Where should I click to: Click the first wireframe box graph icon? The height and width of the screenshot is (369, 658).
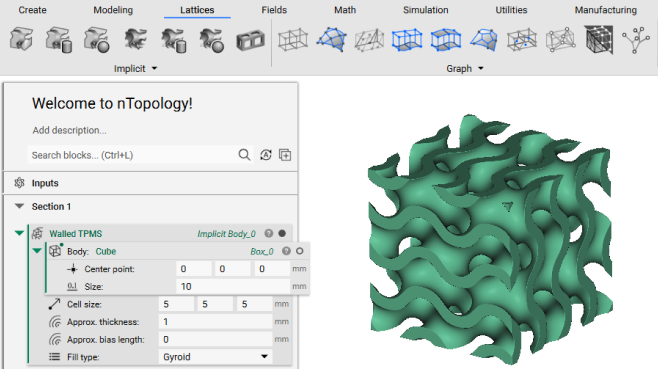pyautogui.click(x=293, y=40)
